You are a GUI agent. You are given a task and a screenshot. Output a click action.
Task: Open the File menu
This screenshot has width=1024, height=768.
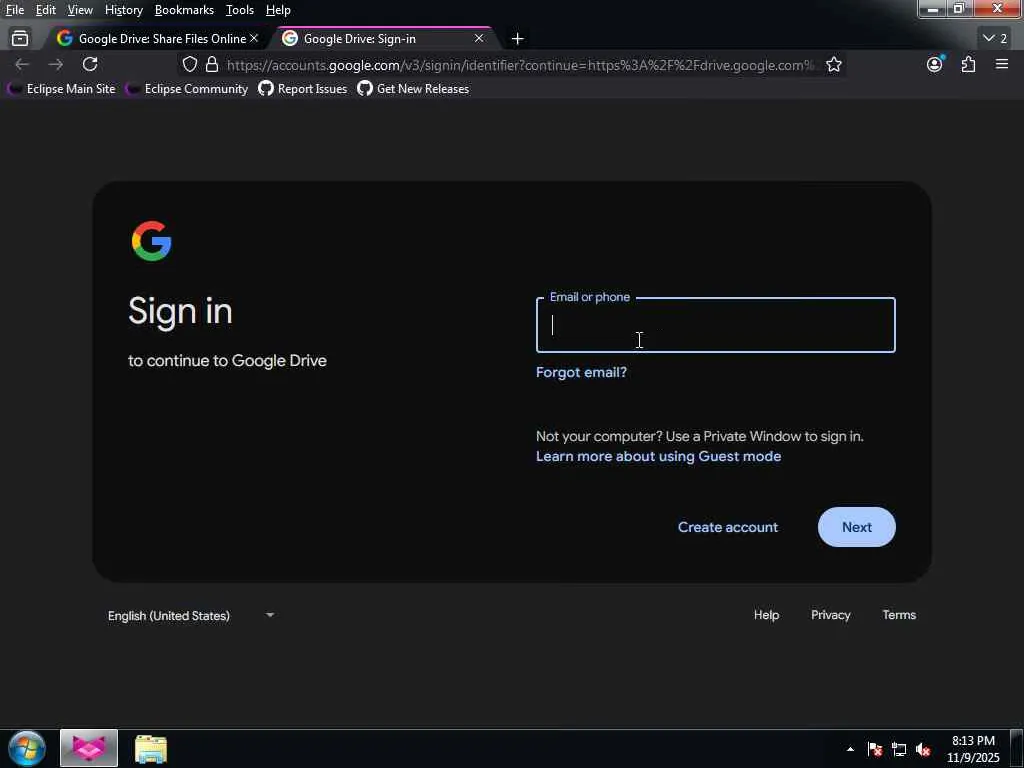pyautogui.click(x=15, y=10)
